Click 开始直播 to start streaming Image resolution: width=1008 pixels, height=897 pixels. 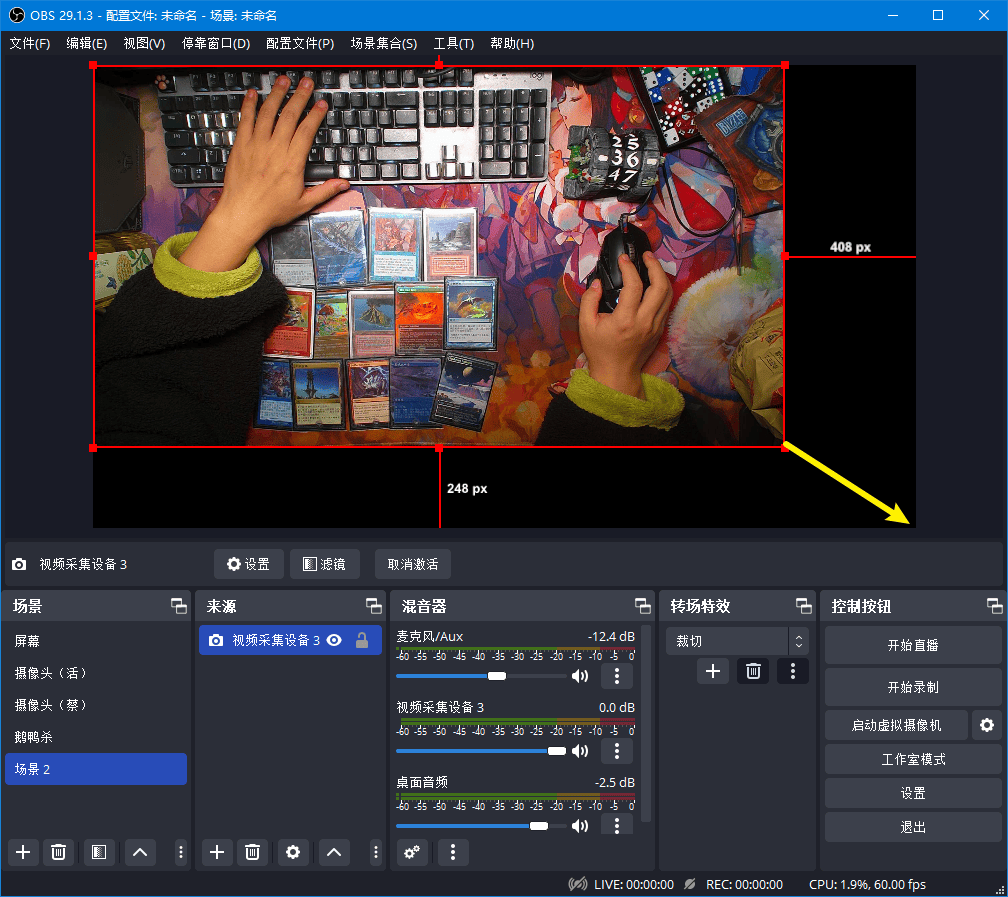click(x=913, y=645)
